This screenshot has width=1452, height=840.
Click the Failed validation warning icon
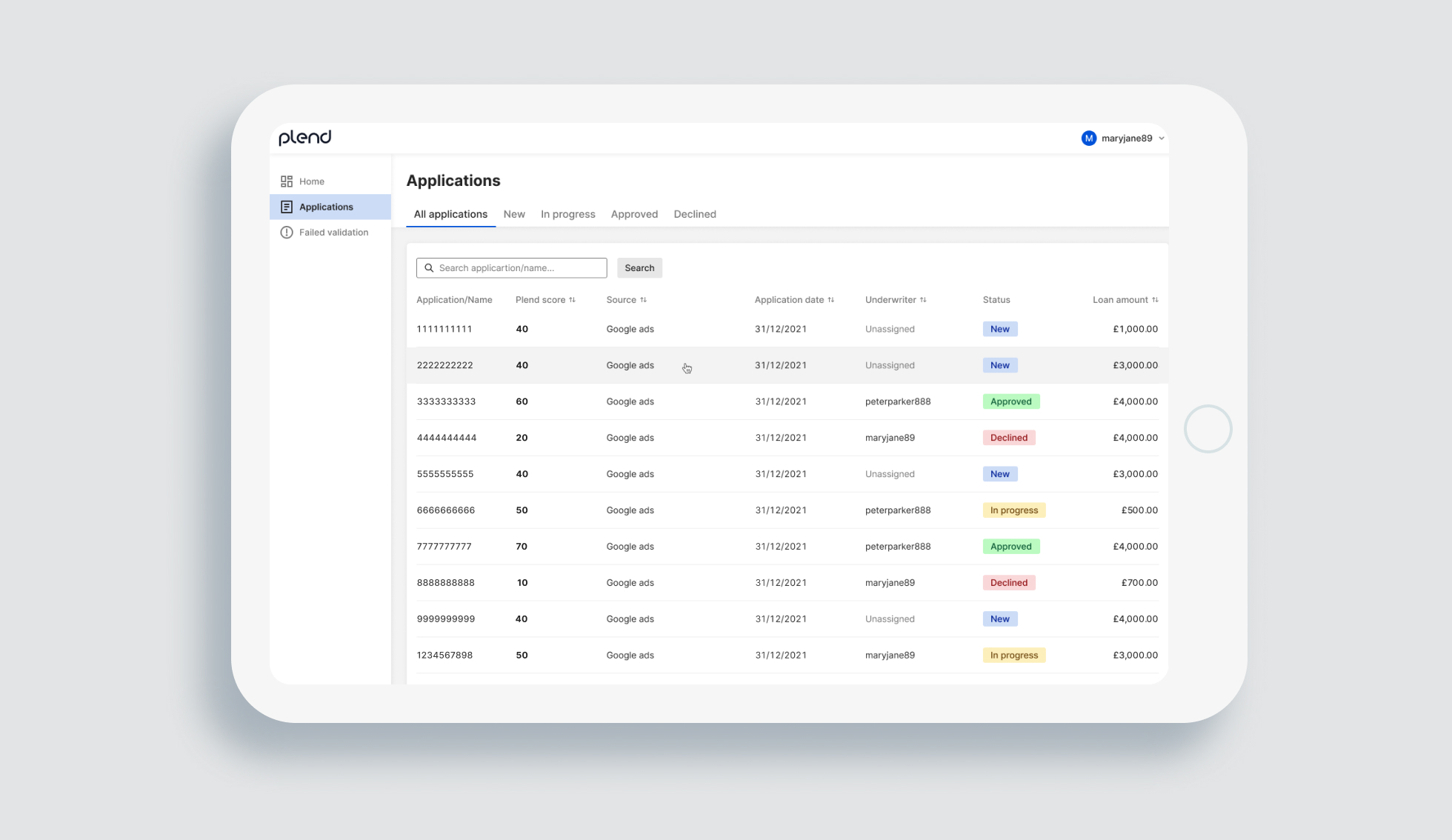(287, 233)
